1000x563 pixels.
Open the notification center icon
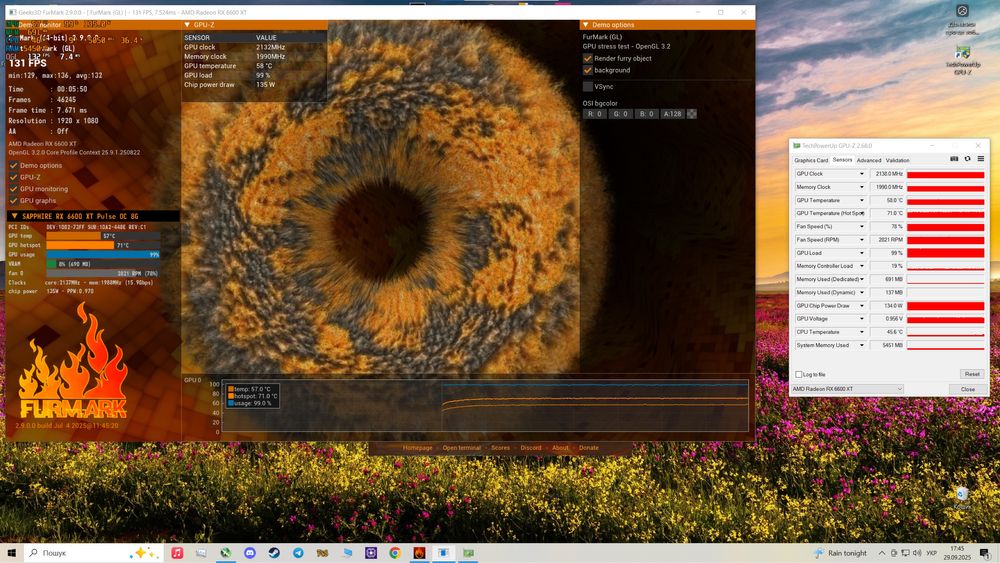pos(985,553)
